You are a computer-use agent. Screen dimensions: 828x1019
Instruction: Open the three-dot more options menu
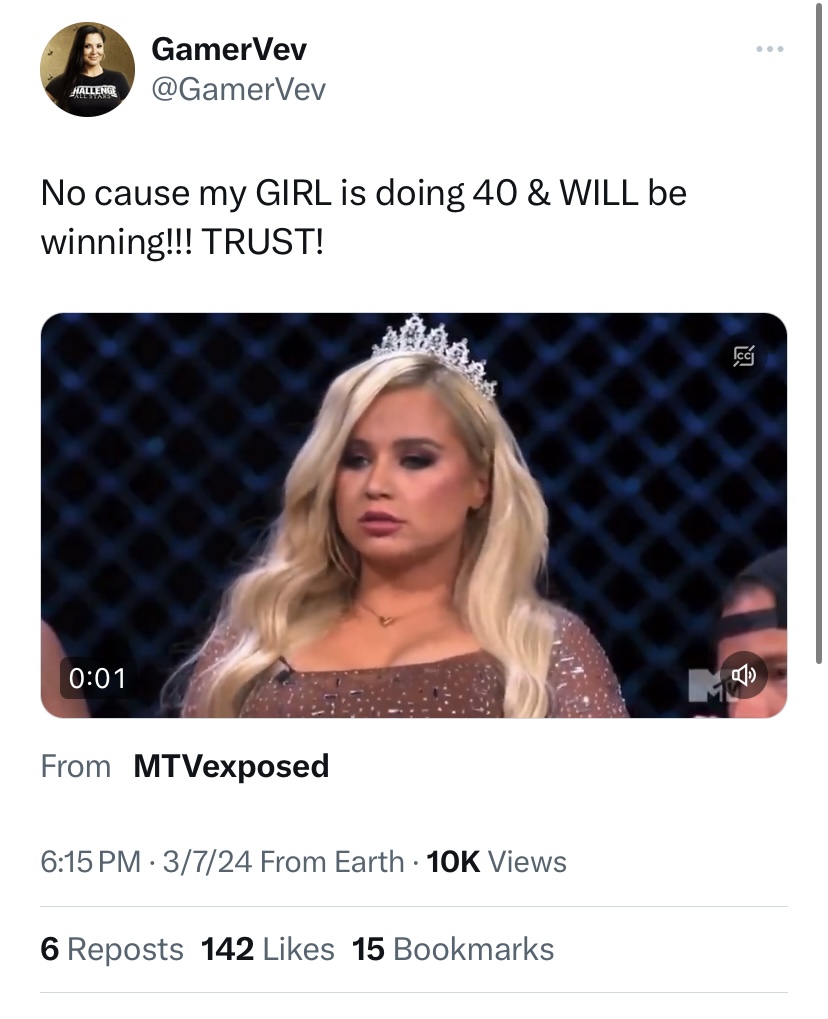(x=770, y=49)
